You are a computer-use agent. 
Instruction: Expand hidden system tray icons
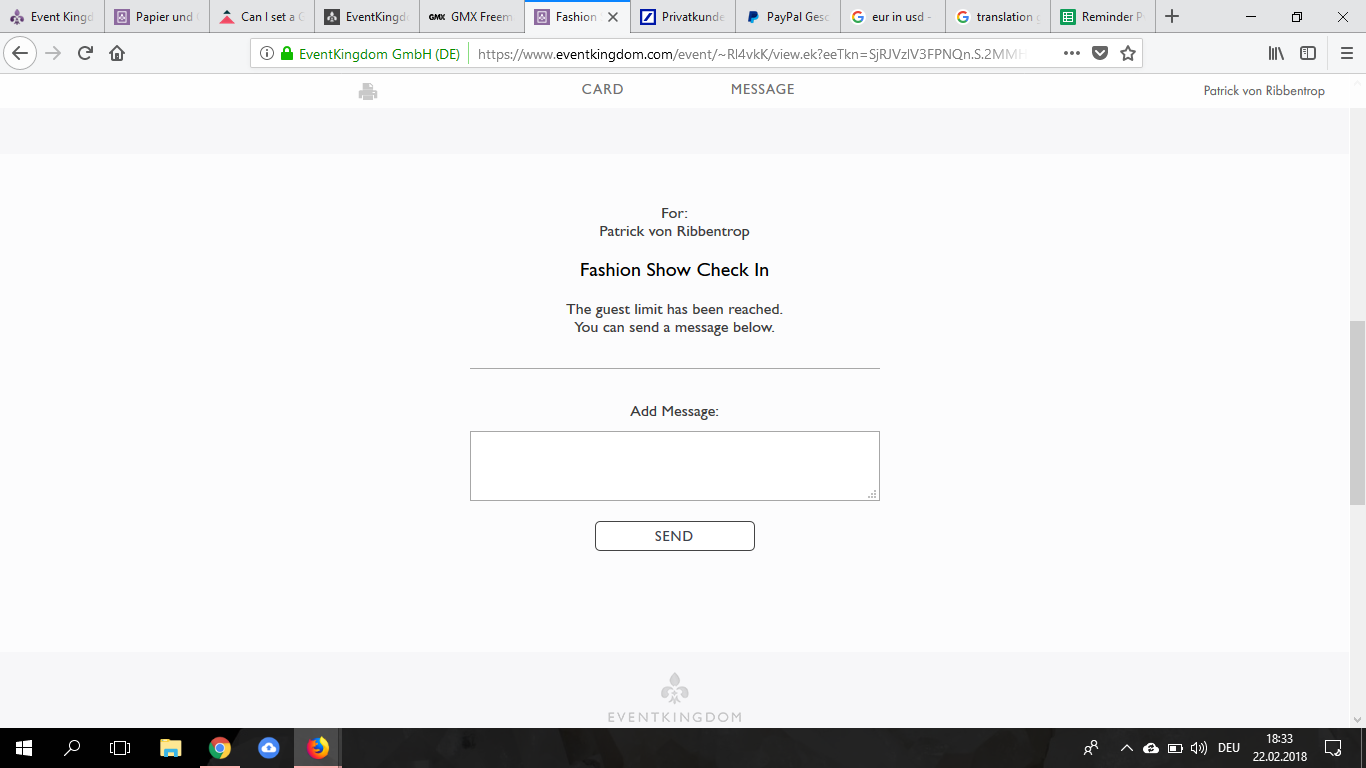tap(1126, 748)
